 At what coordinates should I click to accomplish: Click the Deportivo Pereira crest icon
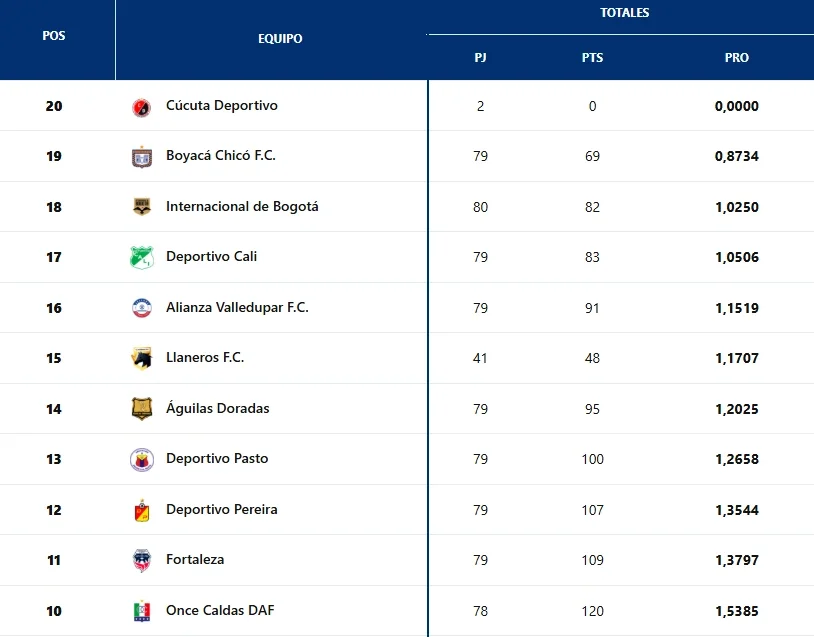pos(142,510)
